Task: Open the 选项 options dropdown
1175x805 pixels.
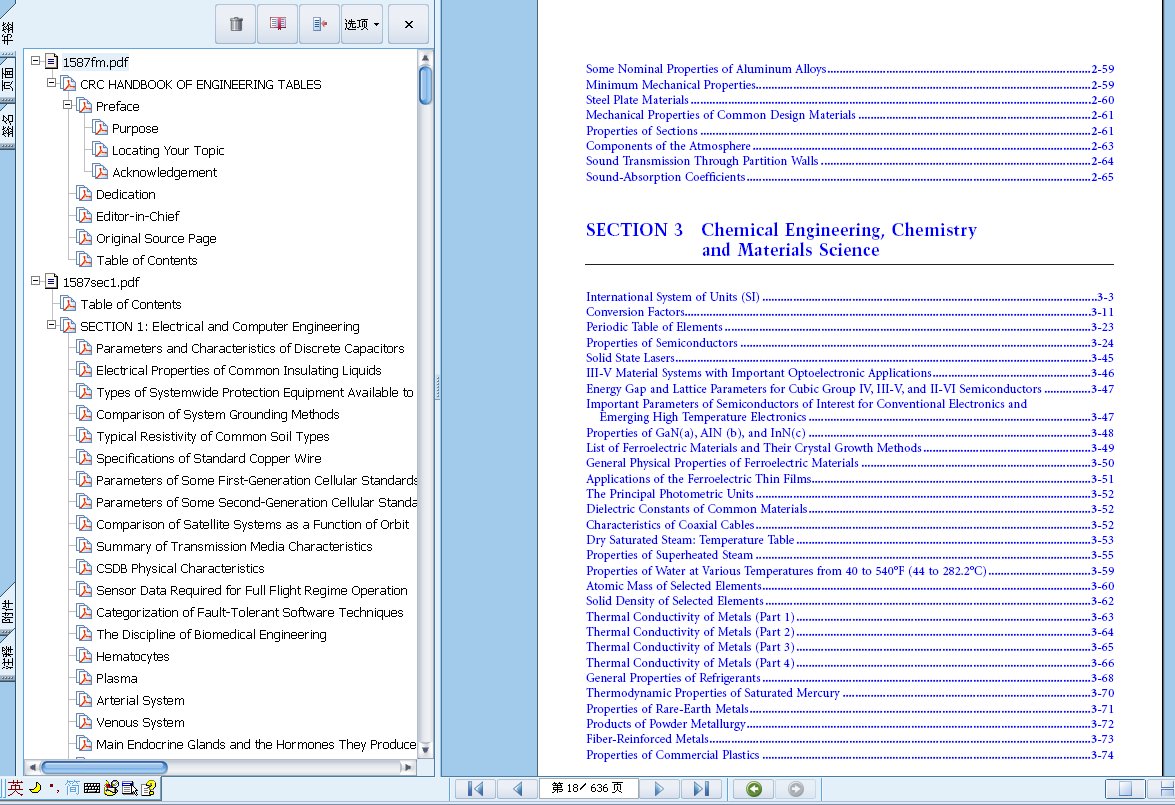Action: 362,24
